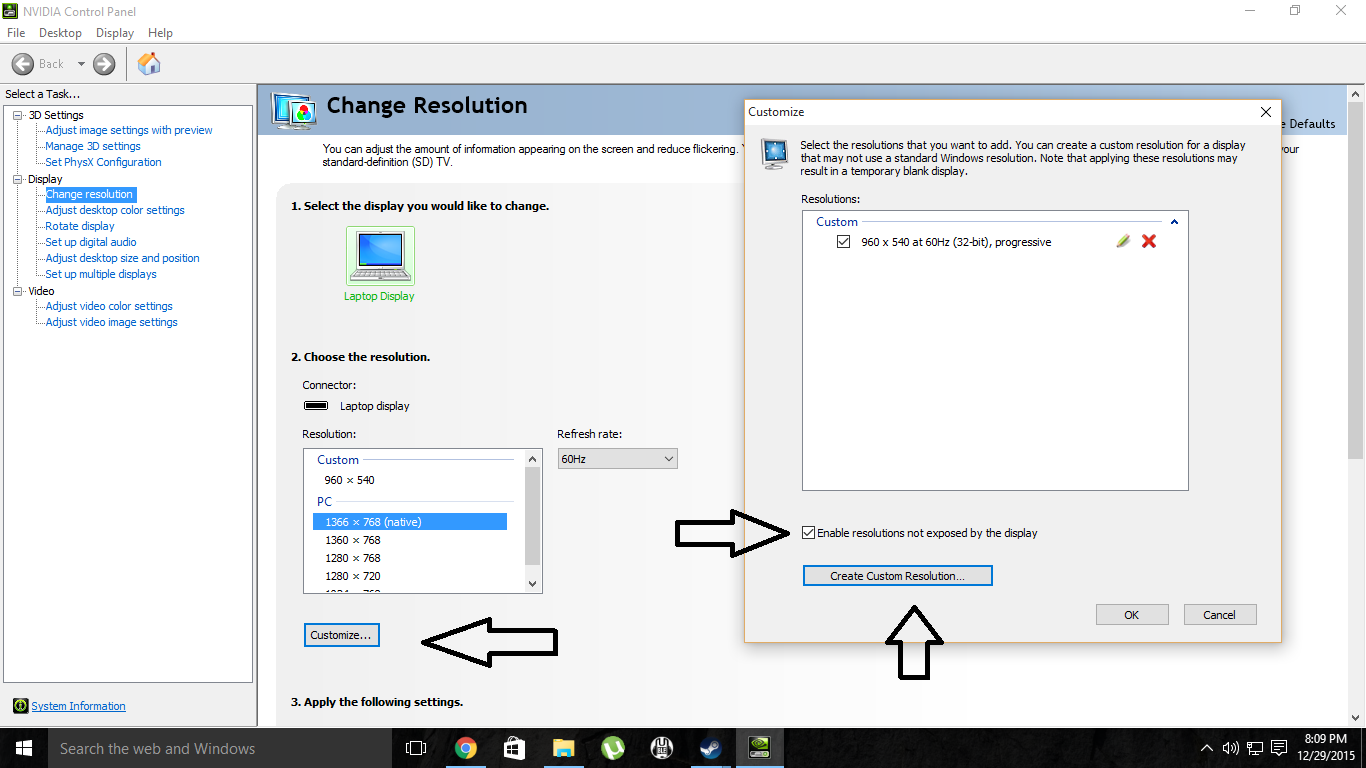Edit the 960 x 540 custom resolution with pencil
Screen dimensions: 1366x768
(1123, 241)
